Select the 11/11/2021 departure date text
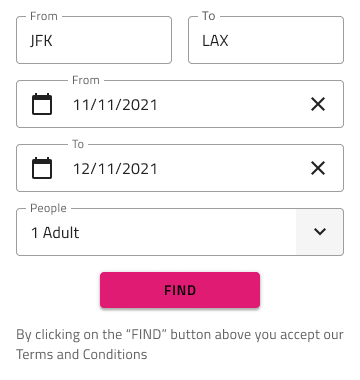360x380 pixels. point(115,105)
